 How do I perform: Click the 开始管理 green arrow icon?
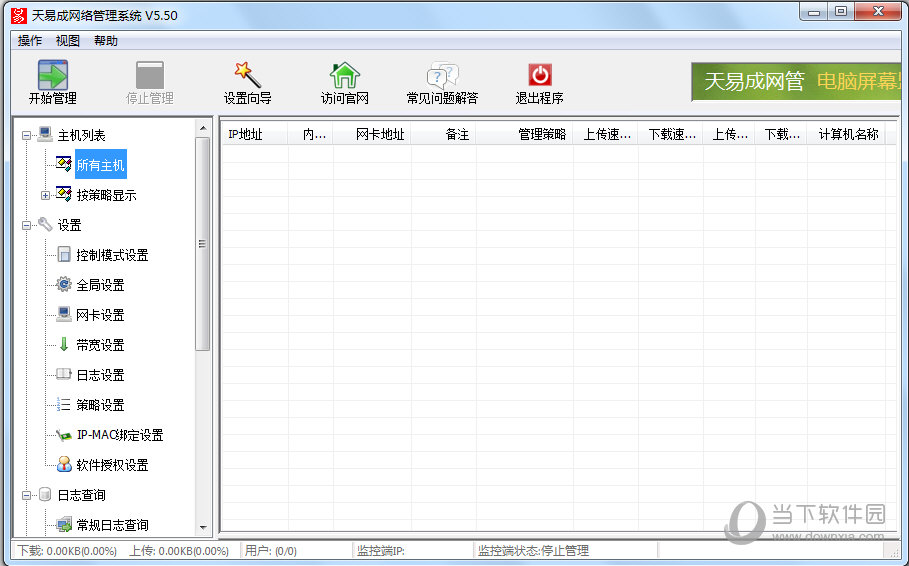coord(53,75)
